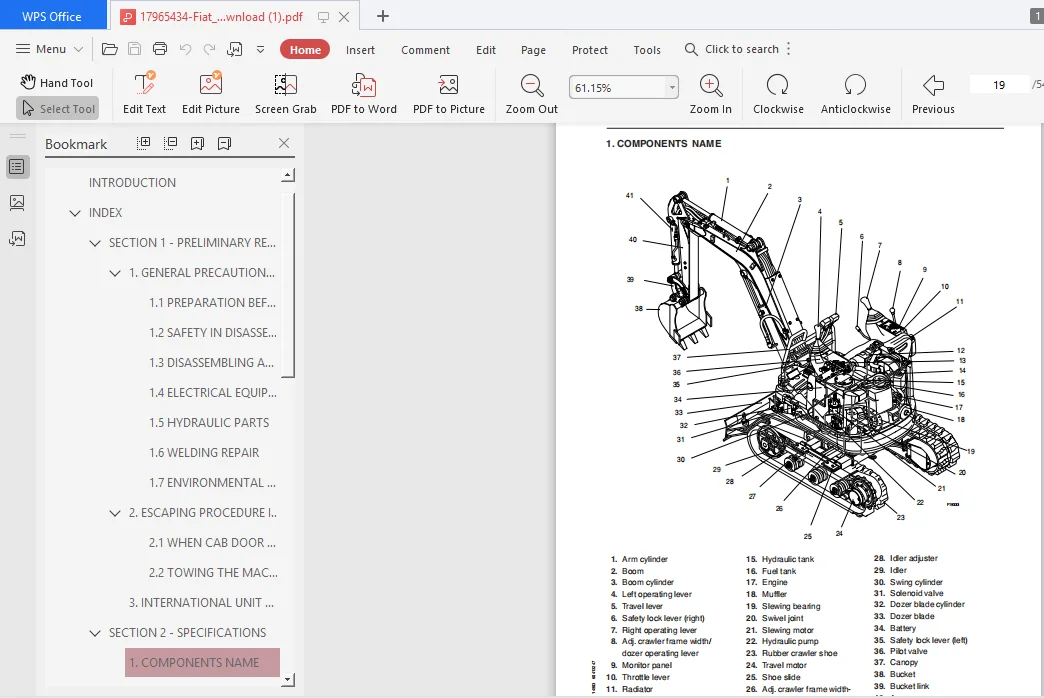Click PDF to Picture tool

coord(449,93)
